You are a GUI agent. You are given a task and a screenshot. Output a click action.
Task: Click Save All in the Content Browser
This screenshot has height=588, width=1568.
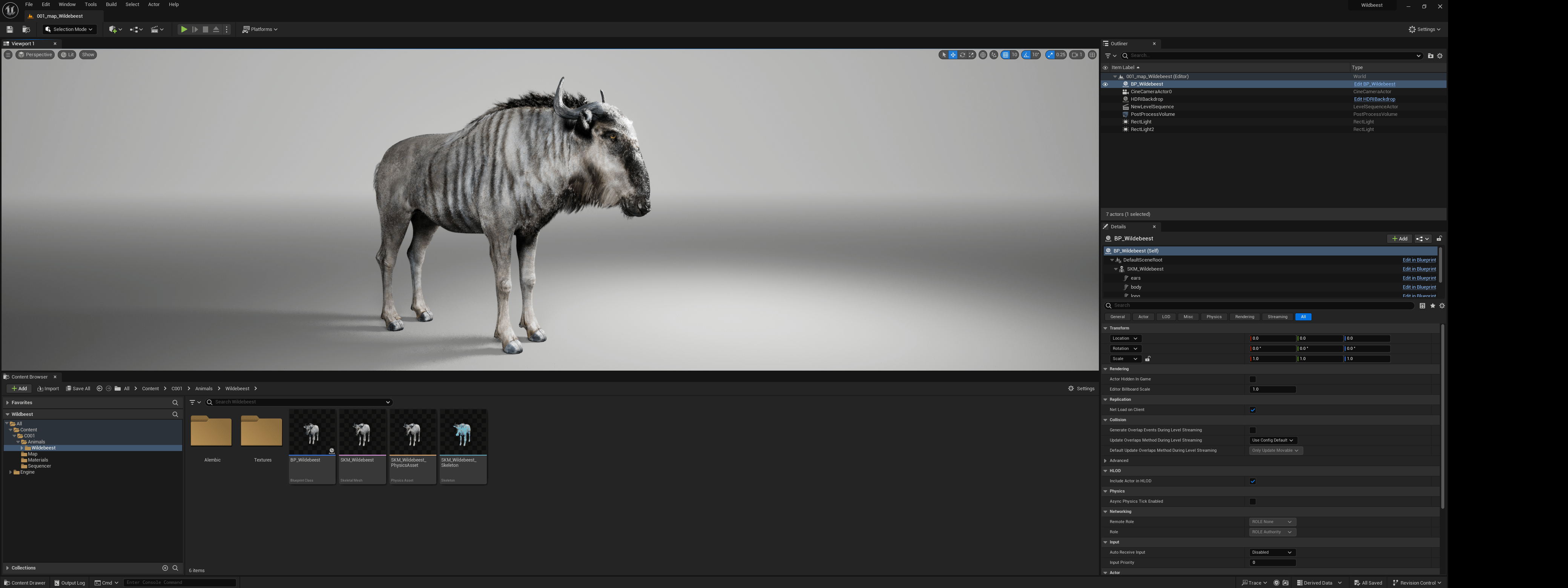click(x=78, y=389)
